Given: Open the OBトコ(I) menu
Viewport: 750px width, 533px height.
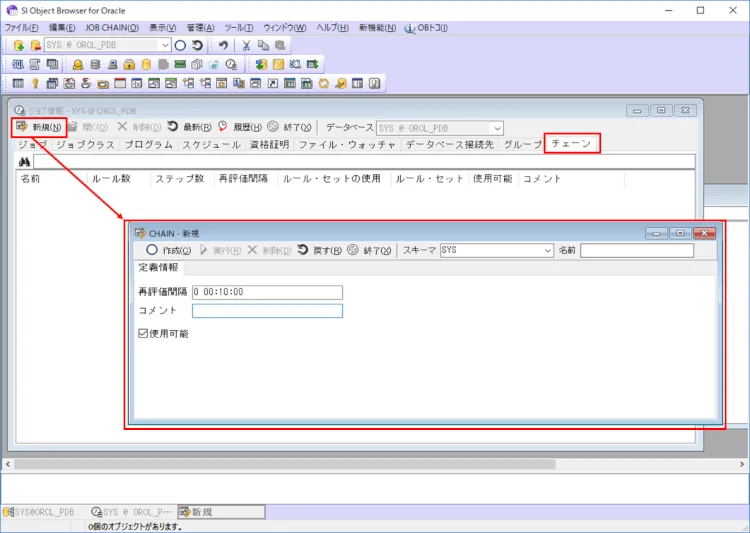Looking at the screenshot, I should (426, 28).
